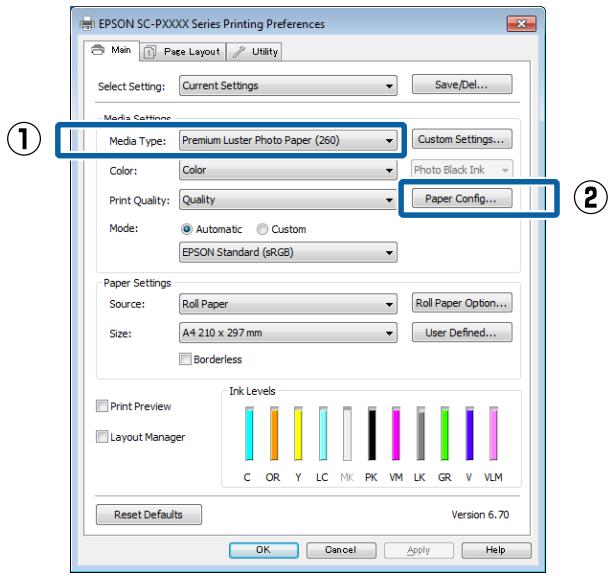Click the Page Layout tab page icon
609x578 pixels.
(150, 52)
